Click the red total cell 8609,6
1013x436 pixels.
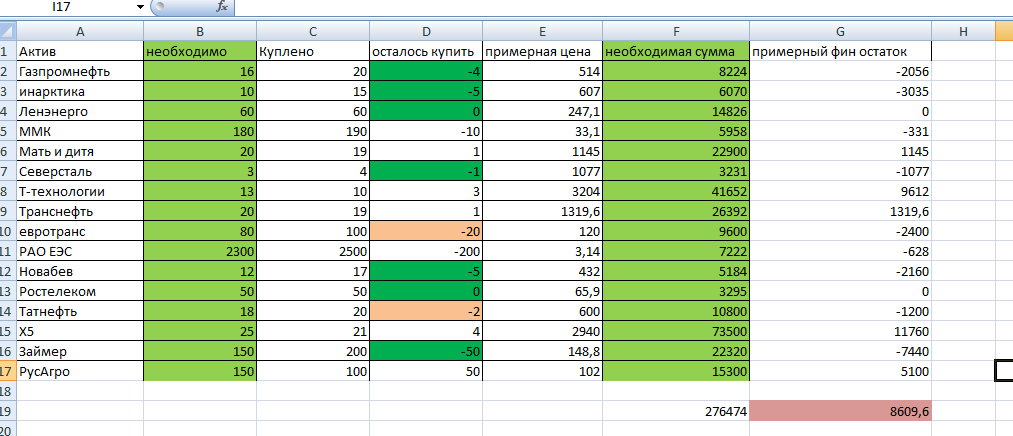click(840, 411)
